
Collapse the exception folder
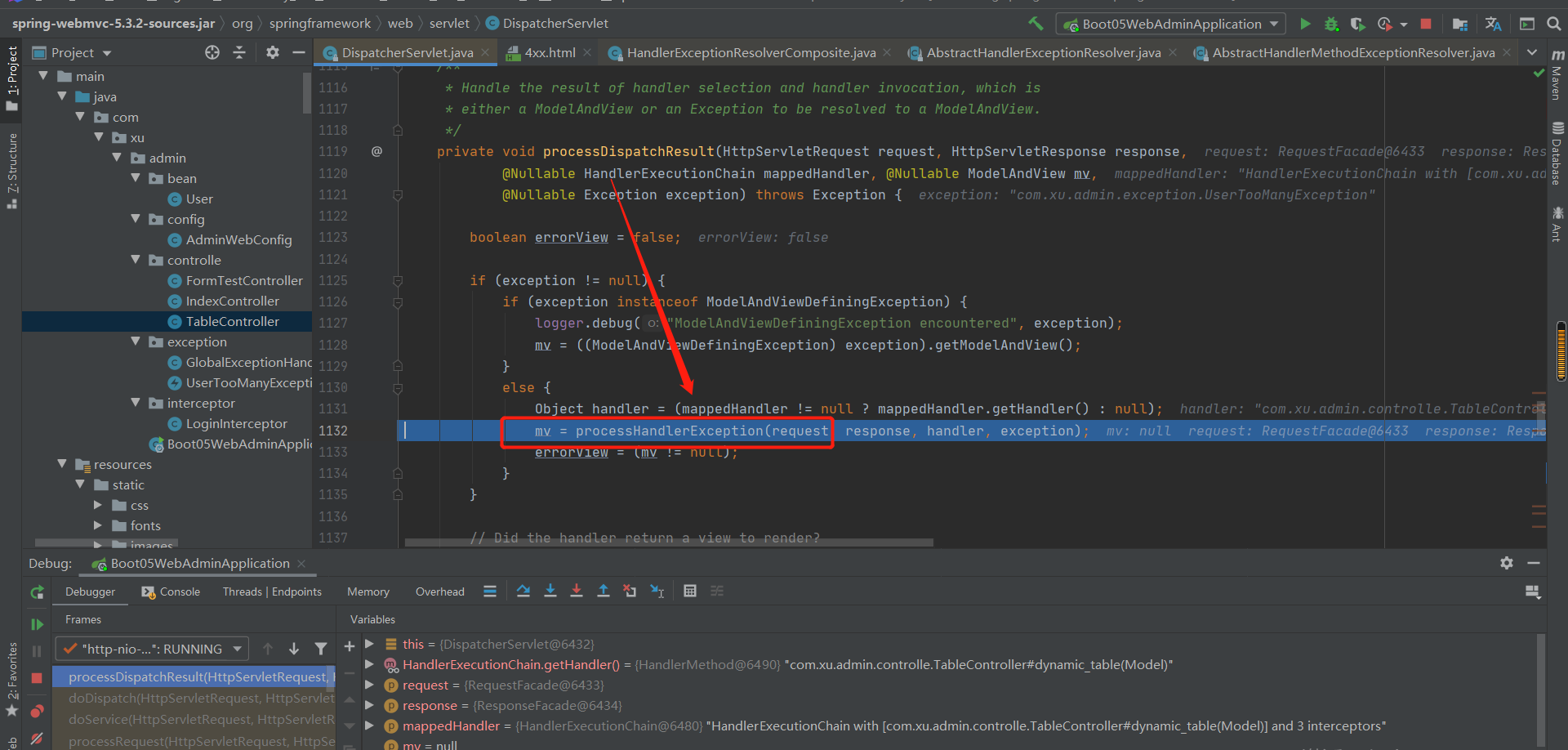click(136, 341)
